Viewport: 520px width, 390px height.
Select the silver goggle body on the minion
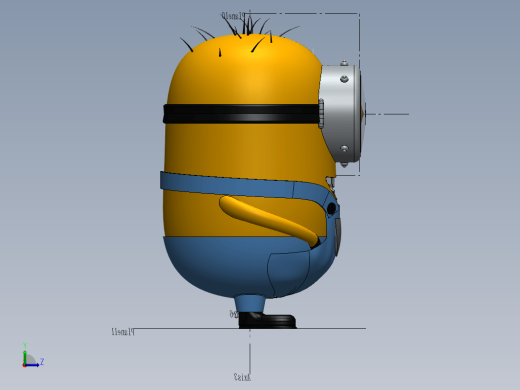click(x=340, y=113)
